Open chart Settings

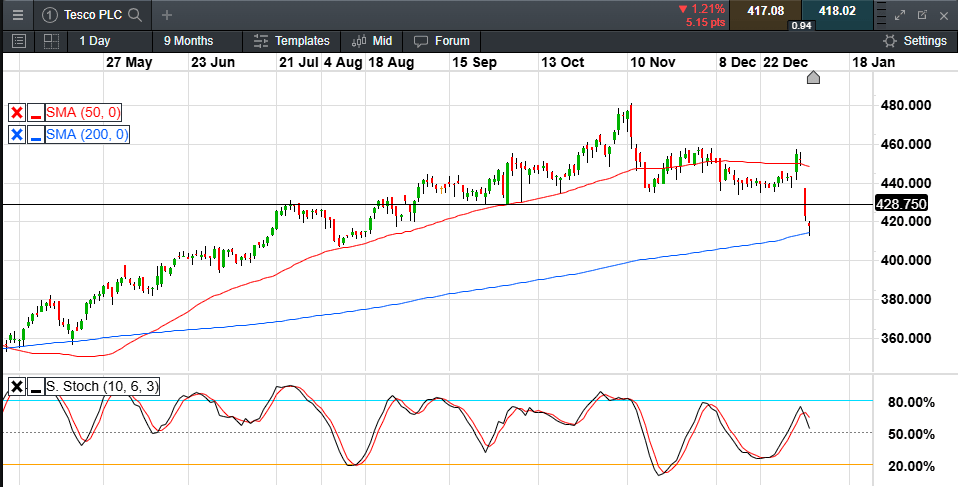915,41
